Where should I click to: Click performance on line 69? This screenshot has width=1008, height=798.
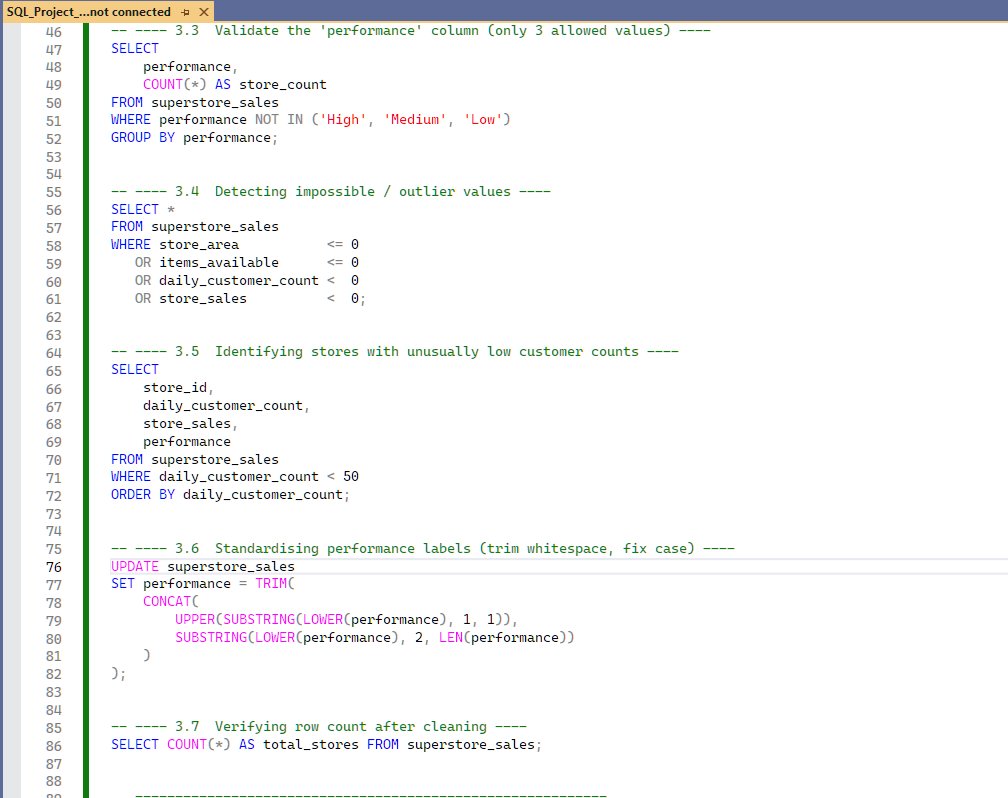(186, 442)
